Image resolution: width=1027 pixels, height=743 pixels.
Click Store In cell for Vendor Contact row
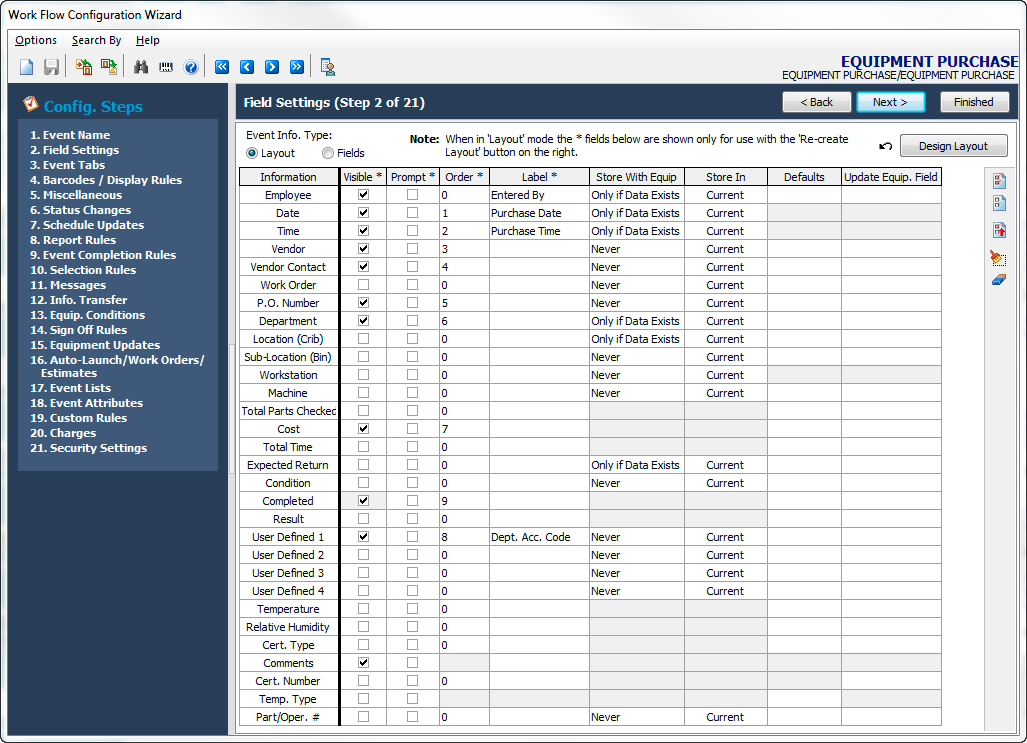(726, 267)
